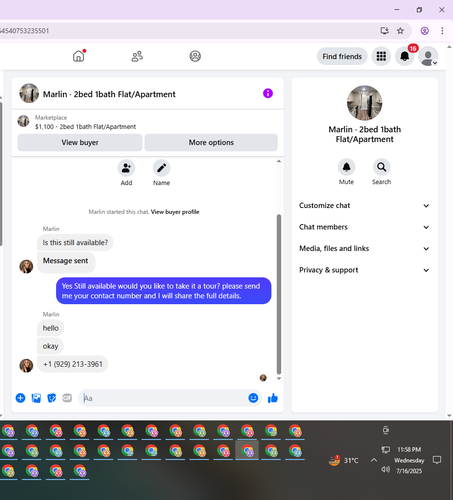Screen dimensions: 453x500
Task: Show hidden system tray icons chevron
Action: (374, 460)
